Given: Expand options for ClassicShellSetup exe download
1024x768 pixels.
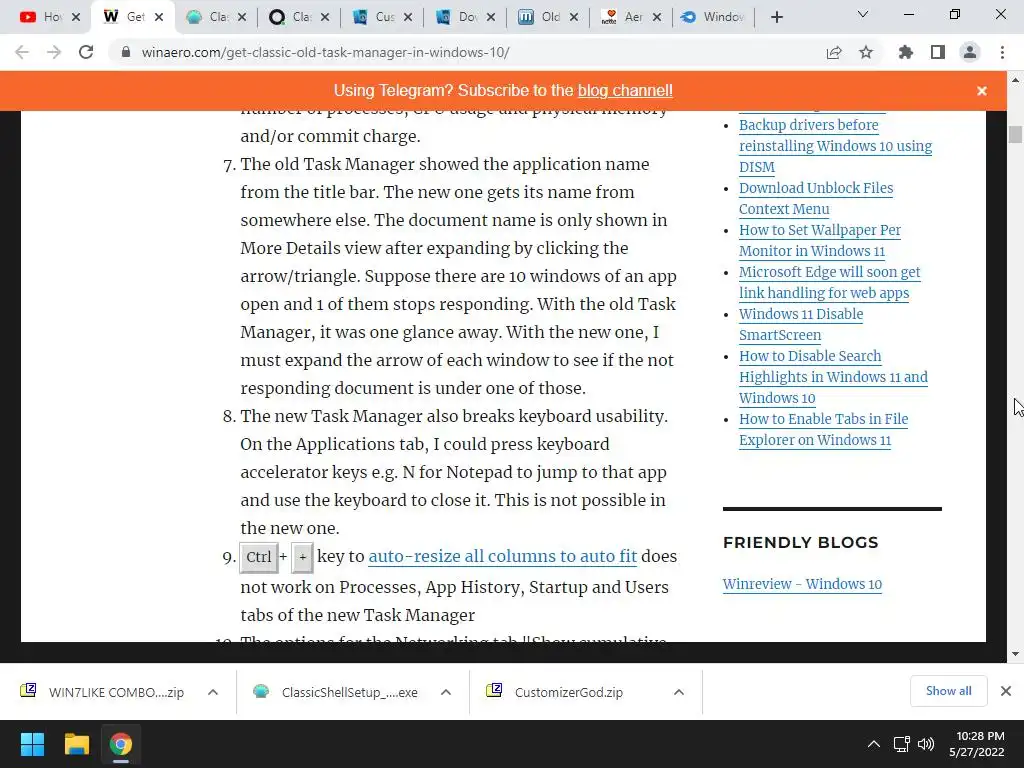Looking at the screenshot, I should pyautogui.click(x=446, y=692).
